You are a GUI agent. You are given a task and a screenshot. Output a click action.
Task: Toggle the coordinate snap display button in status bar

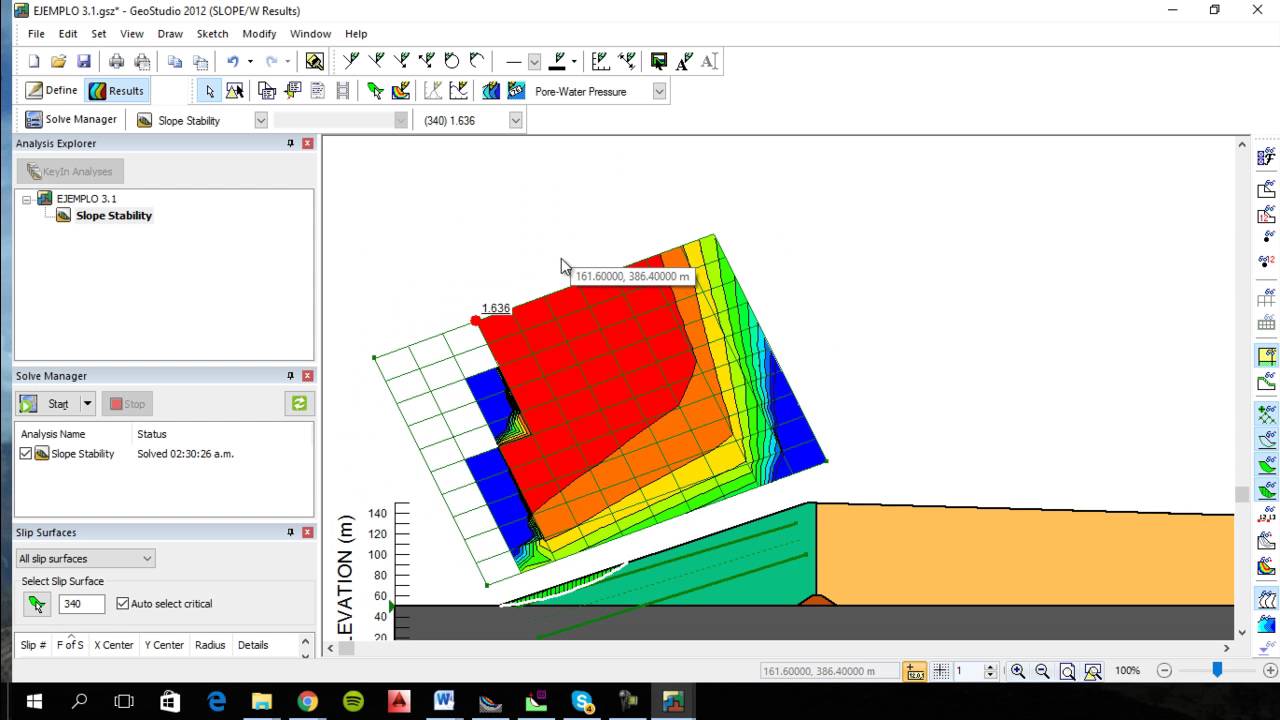coord(915,671)
